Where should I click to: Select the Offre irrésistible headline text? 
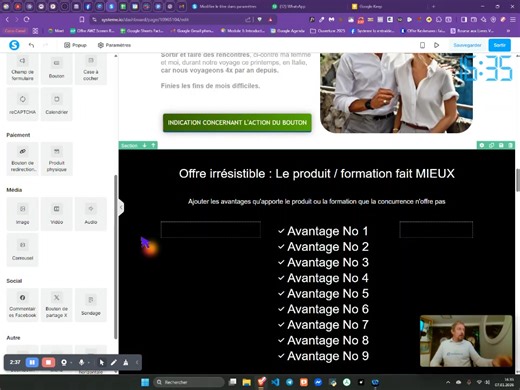[x=317, y=174]
